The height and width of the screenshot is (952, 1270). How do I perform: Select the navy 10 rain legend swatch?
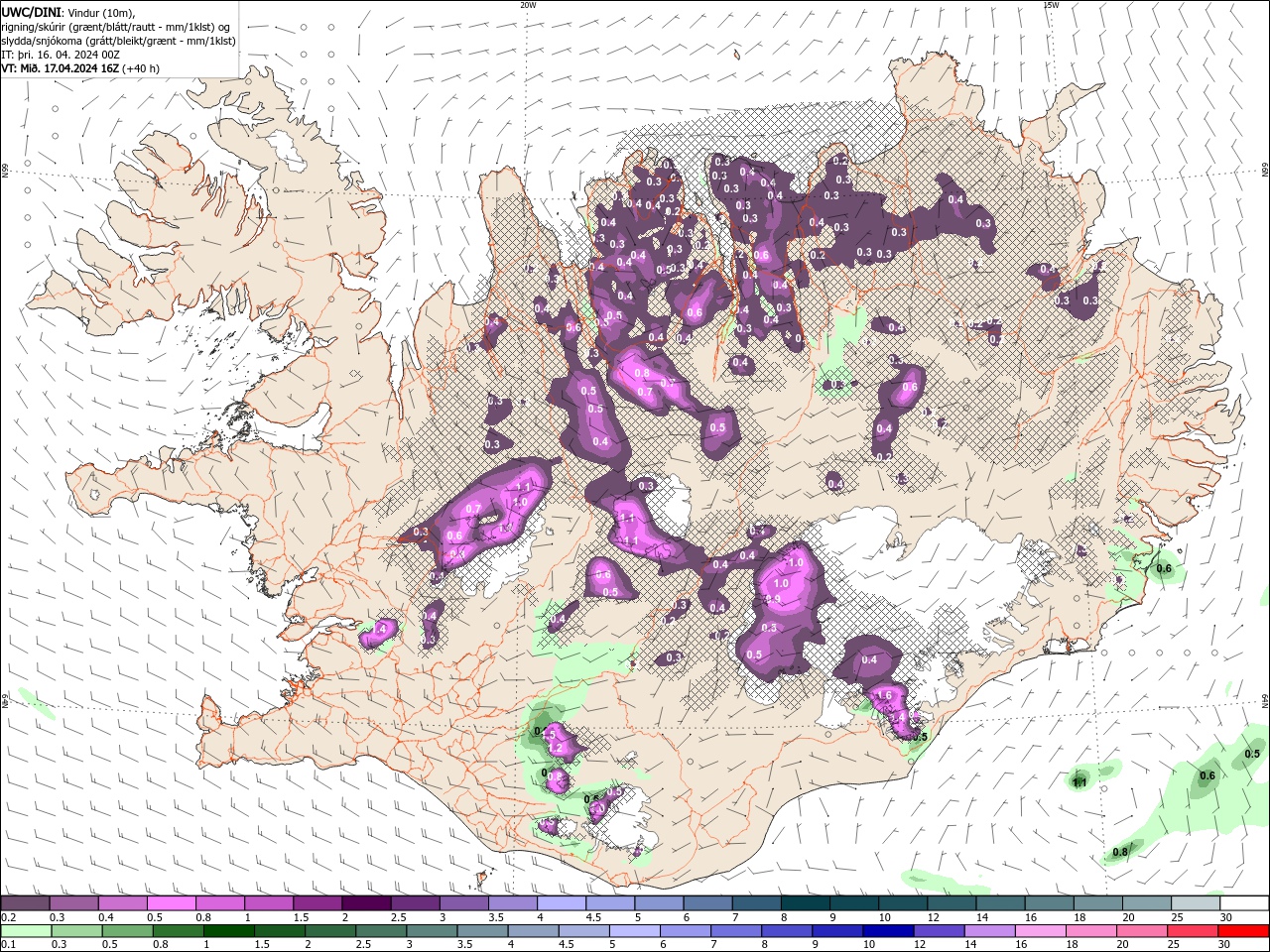[889, 931]
